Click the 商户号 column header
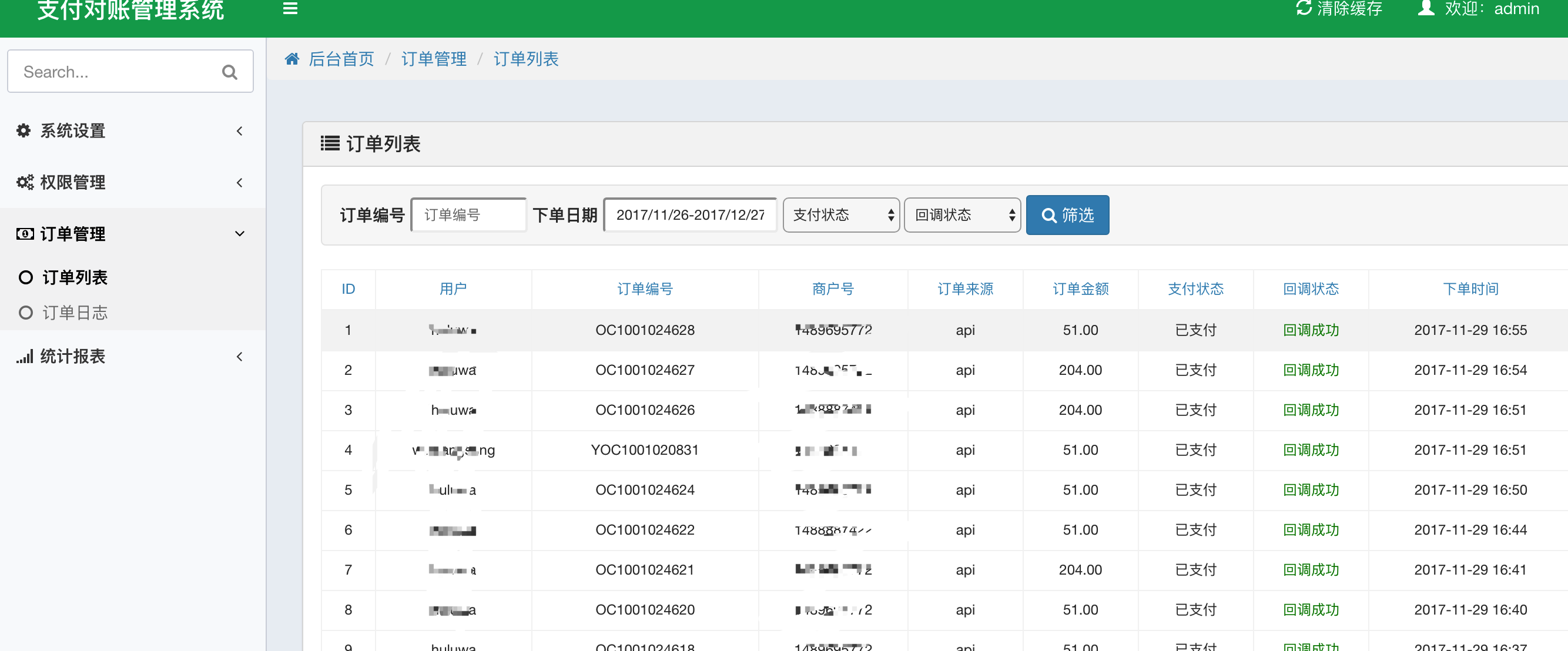Viewport: 1568px width, 651px height. (833, 289)
